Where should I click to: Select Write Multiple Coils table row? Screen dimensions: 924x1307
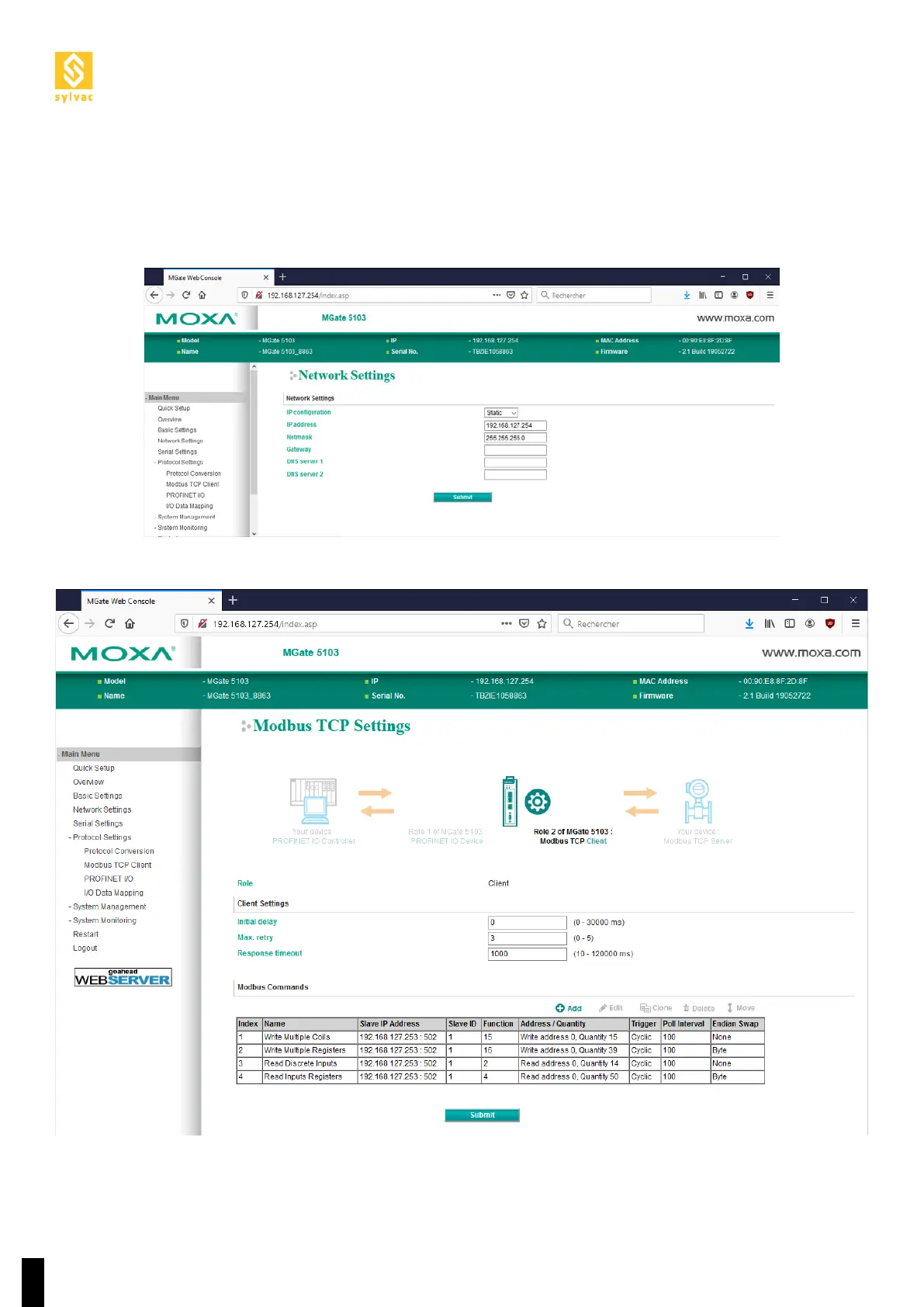tap(500, 1038)
